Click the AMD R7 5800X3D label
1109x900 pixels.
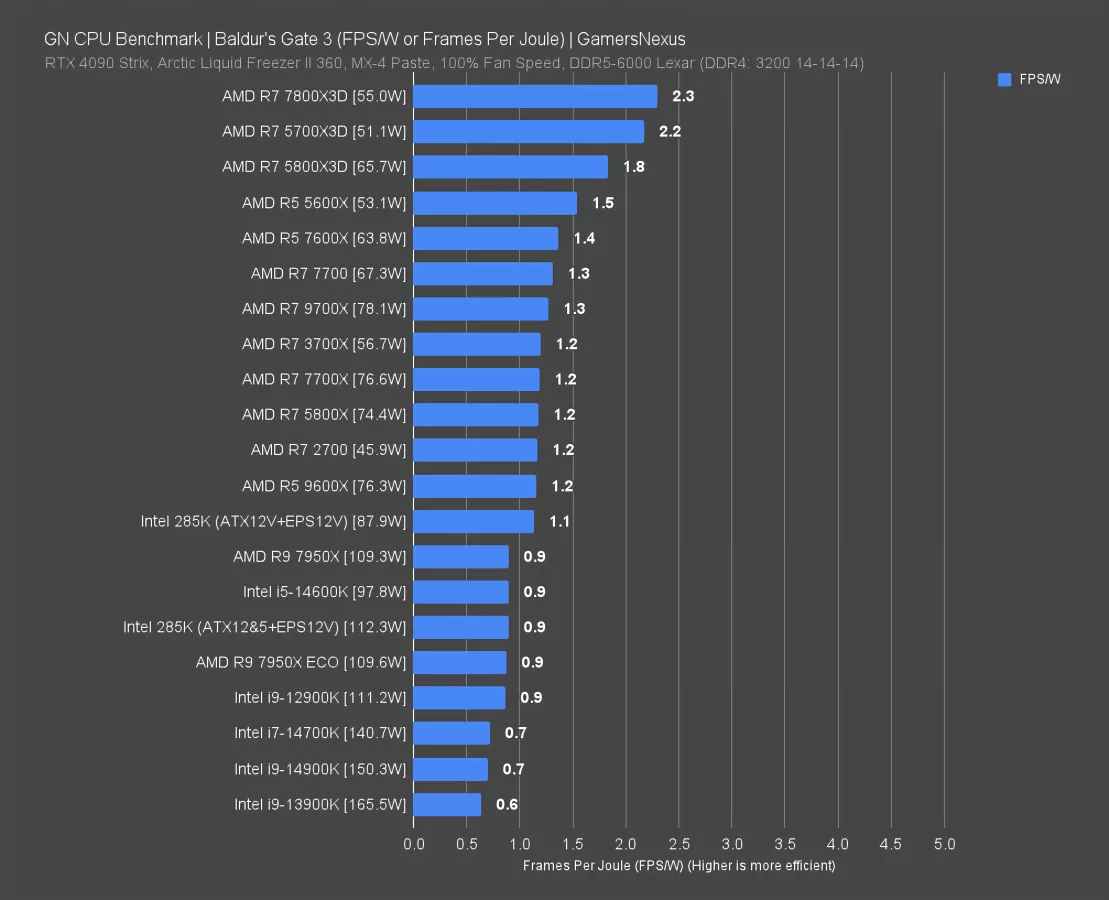[x=314, y=167]
